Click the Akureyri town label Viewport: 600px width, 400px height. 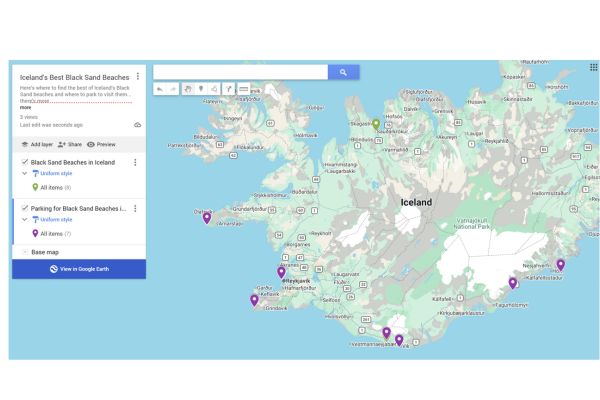447,137
